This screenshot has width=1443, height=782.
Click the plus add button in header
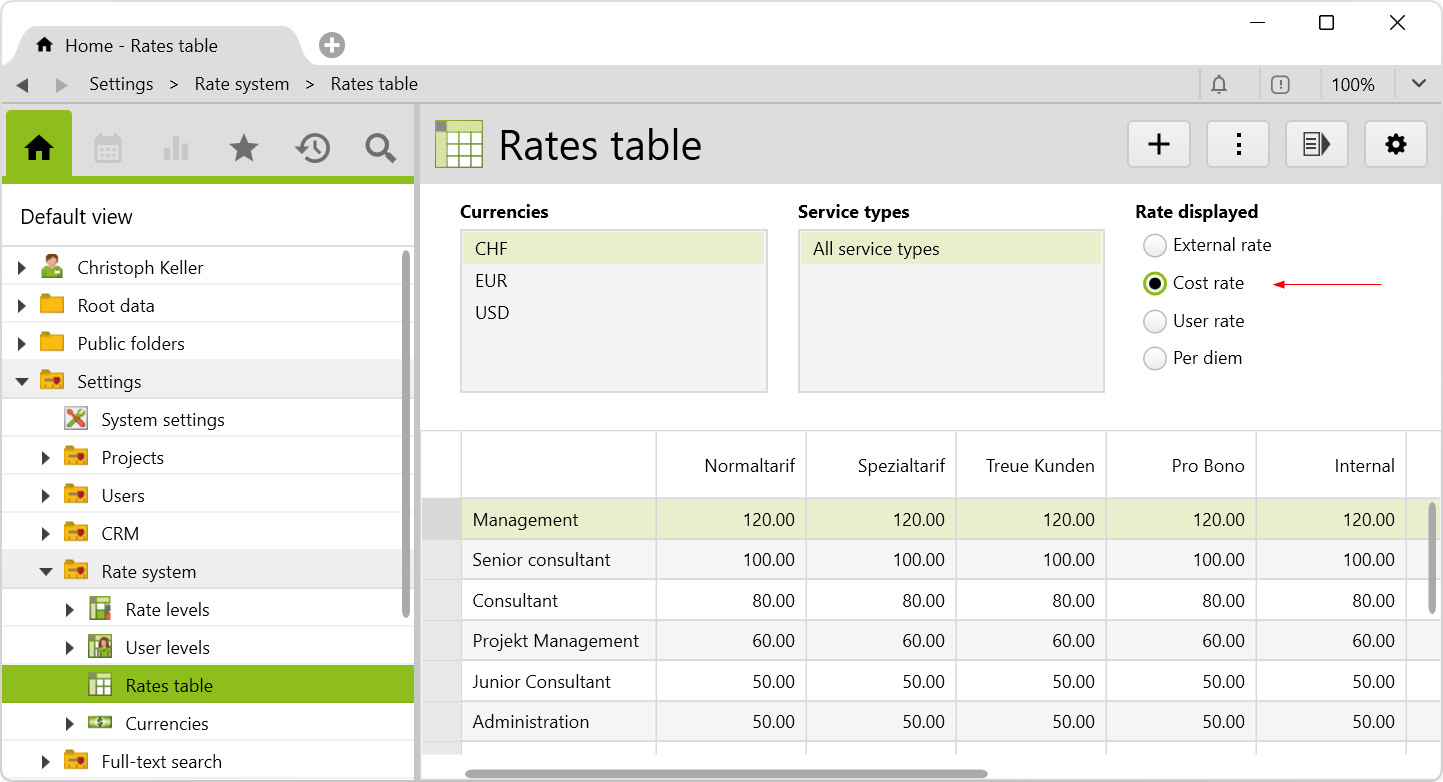[x=1158, y=145]
